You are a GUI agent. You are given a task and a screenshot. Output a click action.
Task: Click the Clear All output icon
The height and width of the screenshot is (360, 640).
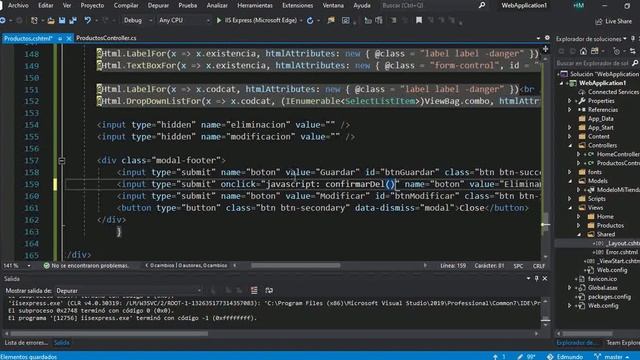click(254, 290)
